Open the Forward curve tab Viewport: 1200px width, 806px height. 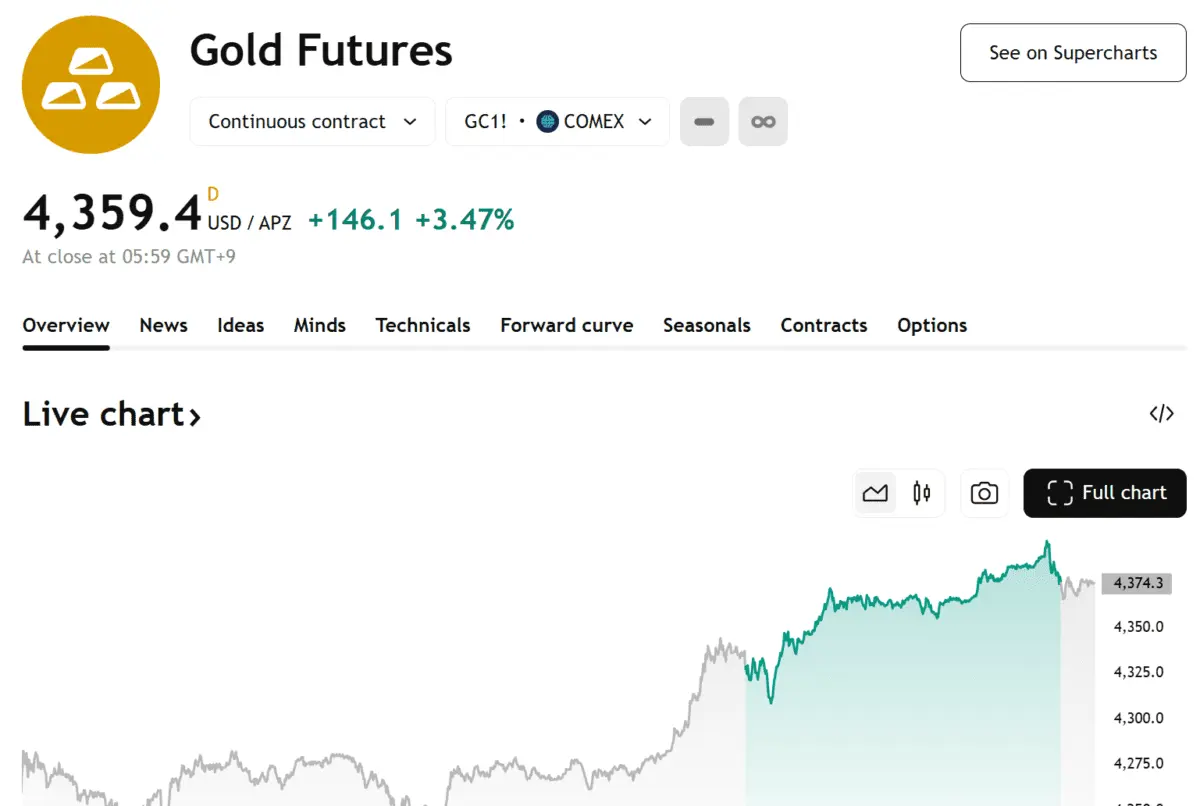click(x=566, y=325)
